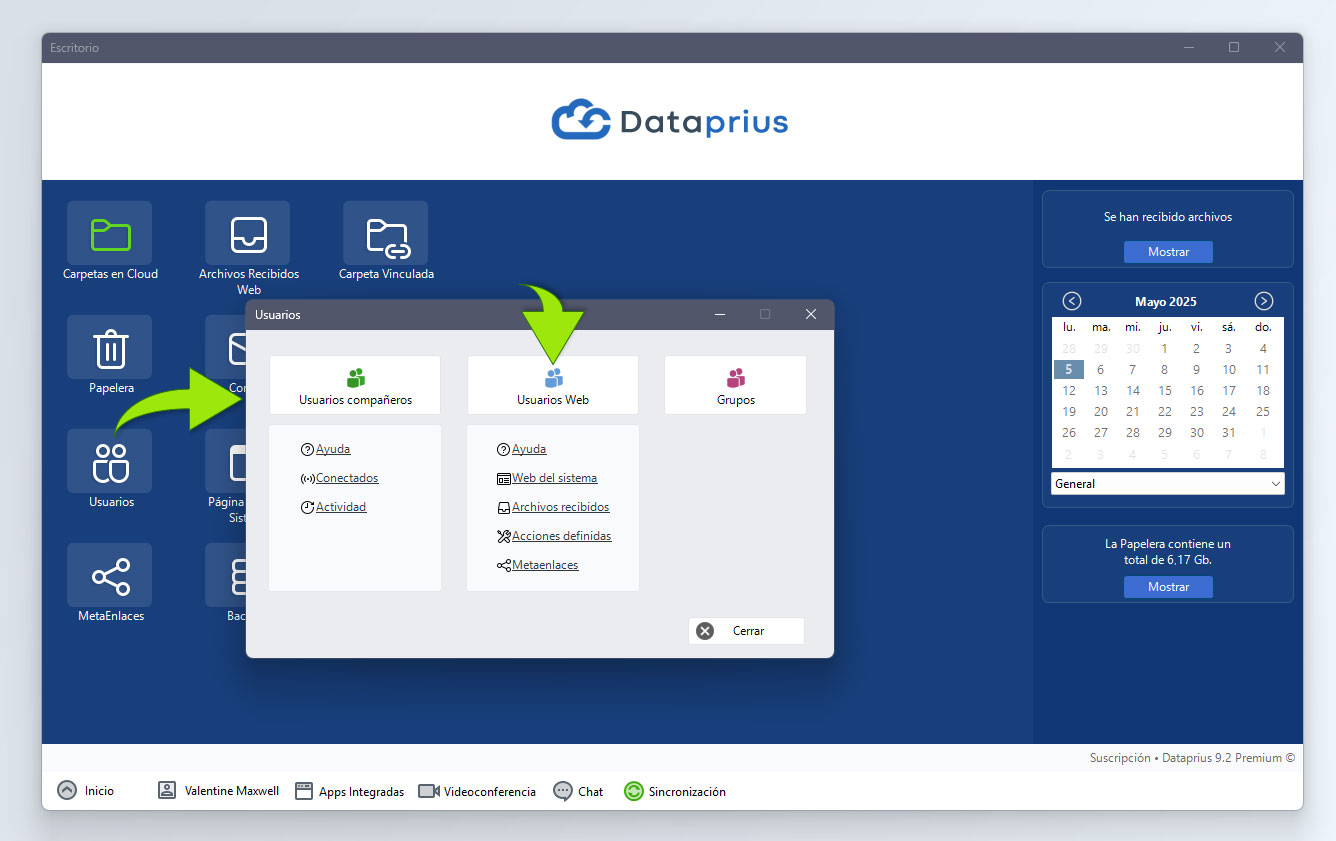Click Mostrar under received files notice

click(x=1168, y=252)
